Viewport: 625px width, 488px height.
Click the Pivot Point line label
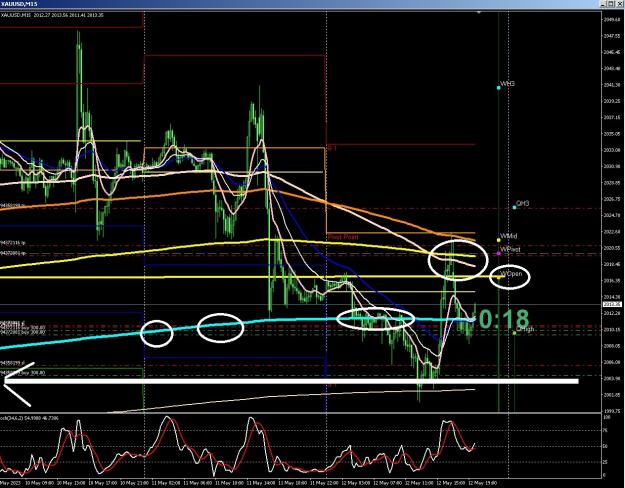tap(343, 237)
